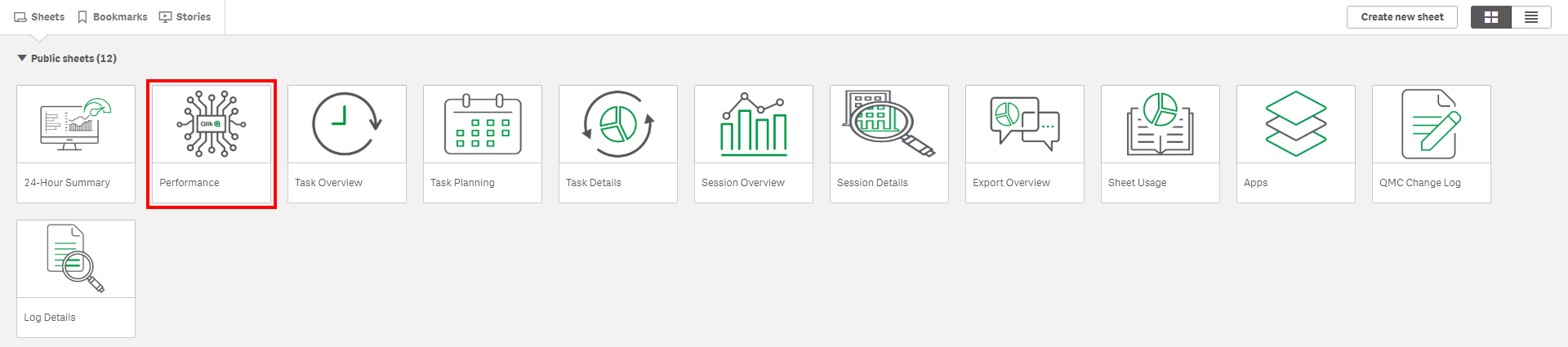
Task: Open the Bookmarks tab
Action: pos(112,17)
